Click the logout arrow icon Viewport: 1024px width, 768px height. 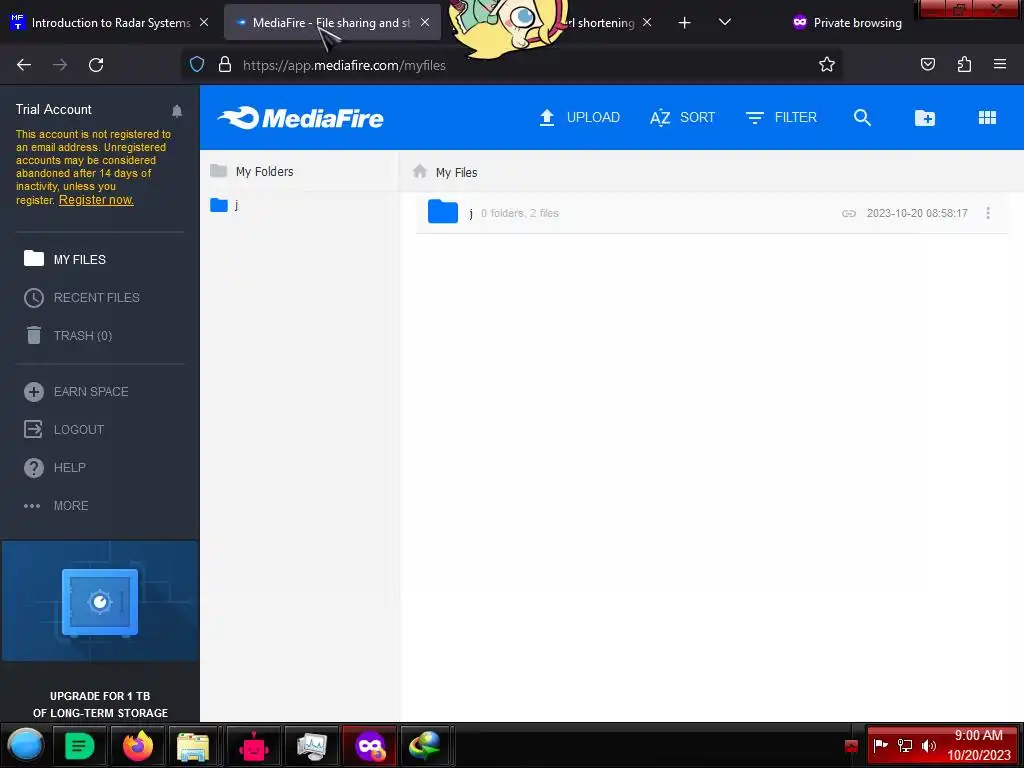tap(33, 429)
